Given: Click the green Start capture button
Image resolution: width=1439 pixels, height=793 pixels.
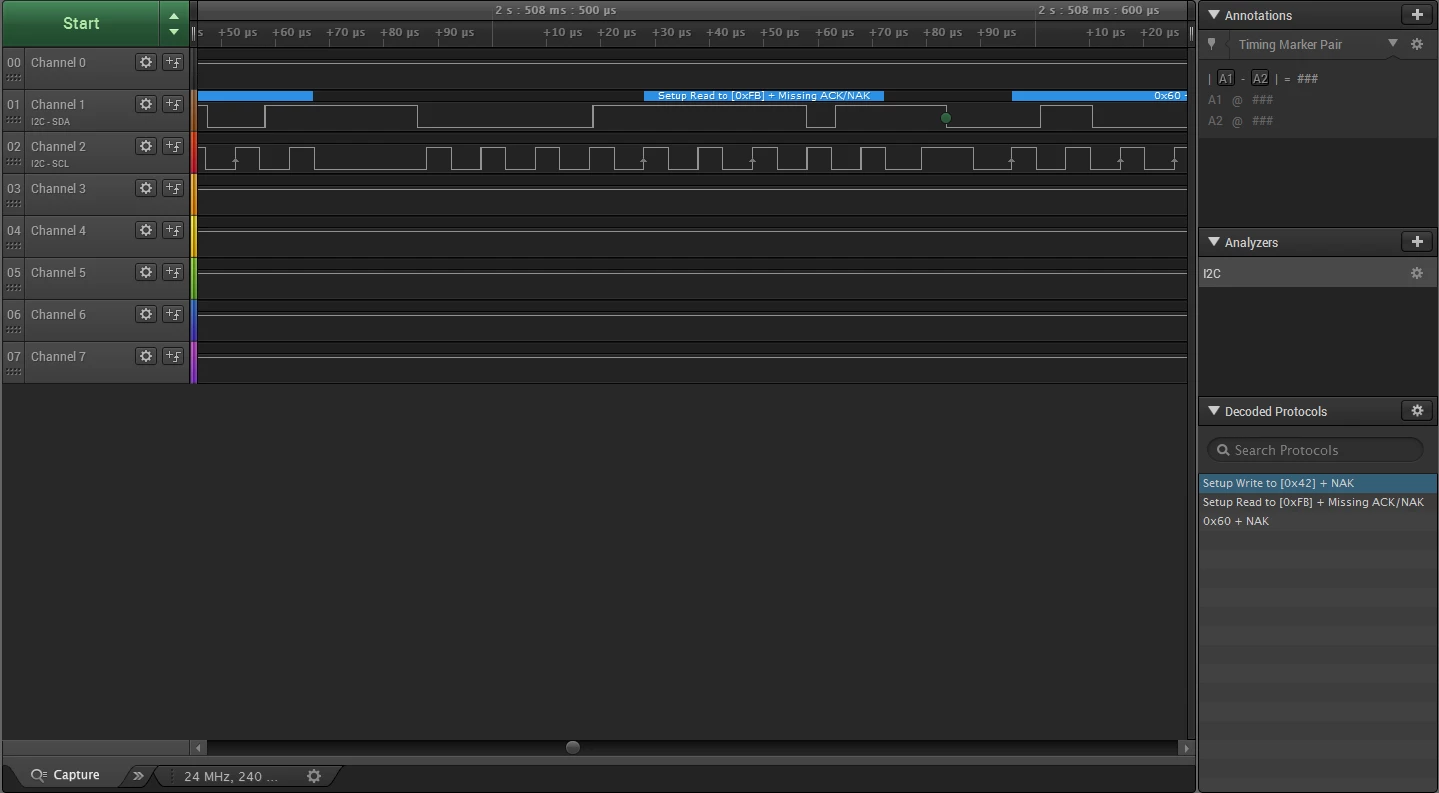Looking at the screenshot, I should tap(81, 23).
